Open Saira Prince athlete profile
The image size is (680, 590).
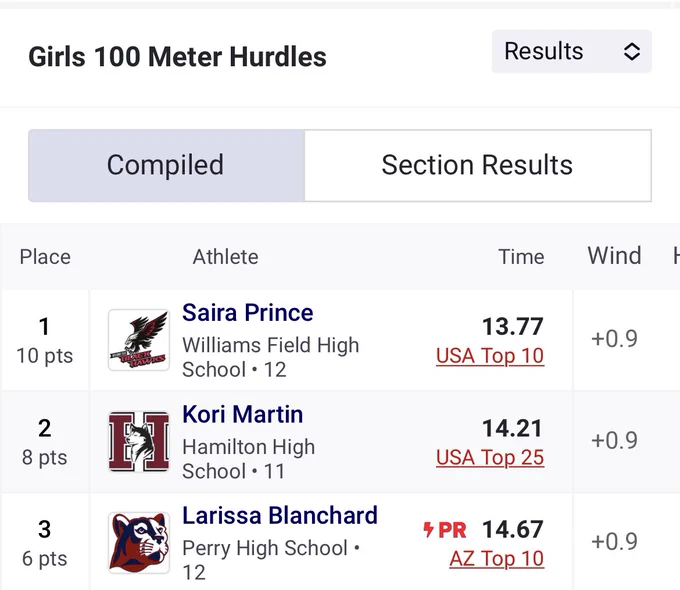(x=248, y=313)
